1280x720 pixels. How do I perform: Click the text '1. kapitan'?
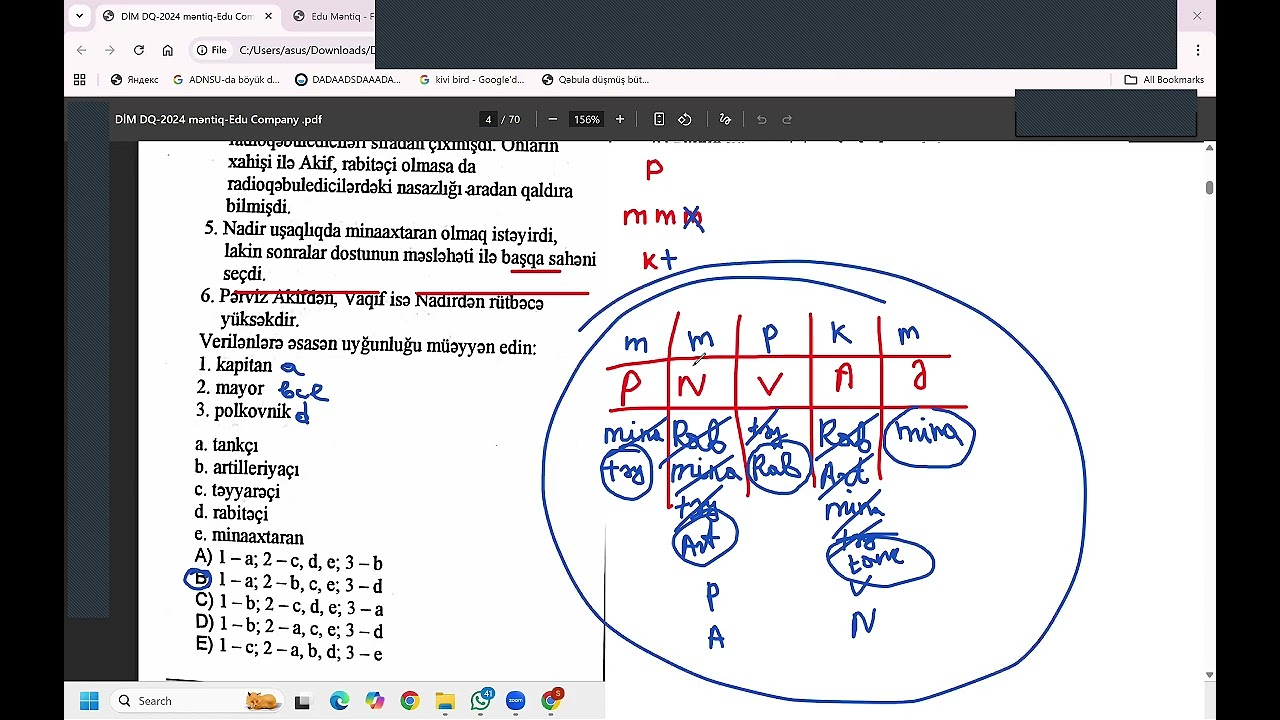pos(235,366)
